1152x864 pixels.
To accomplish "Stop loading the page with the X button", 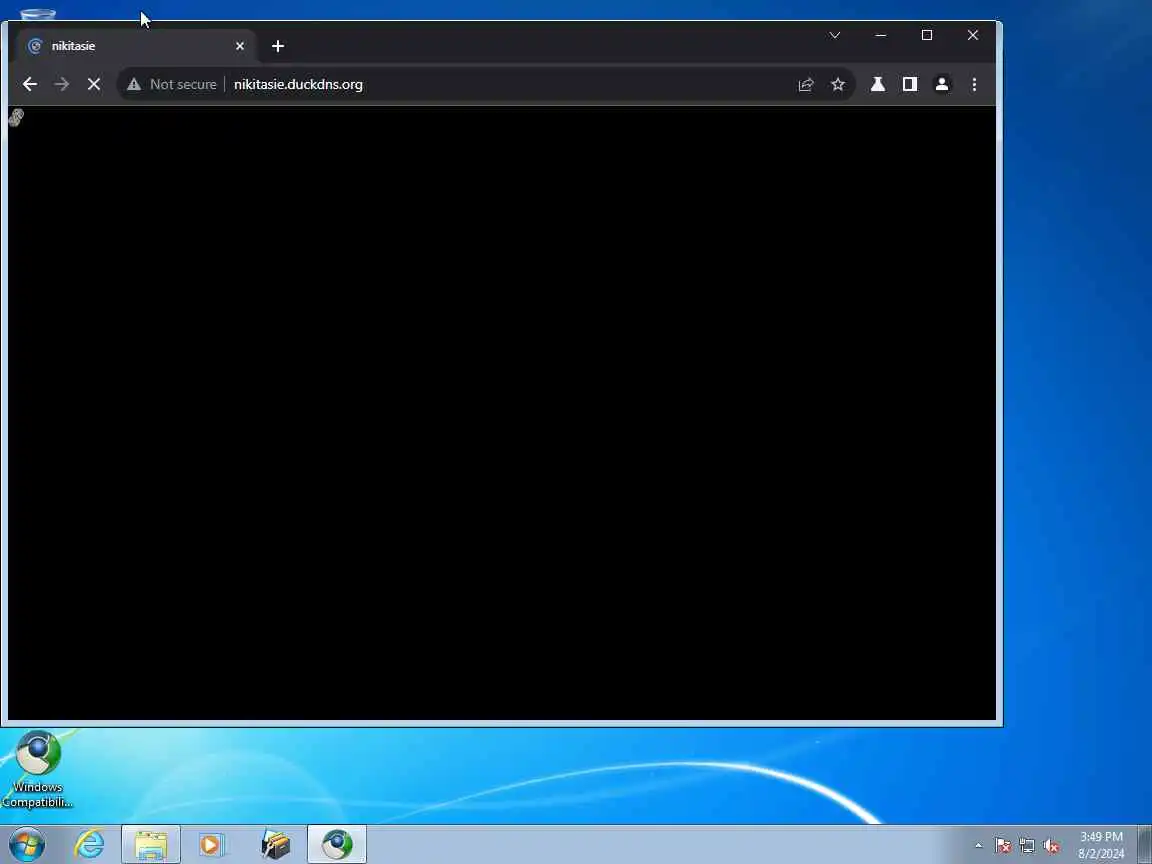I will (93, 84).
